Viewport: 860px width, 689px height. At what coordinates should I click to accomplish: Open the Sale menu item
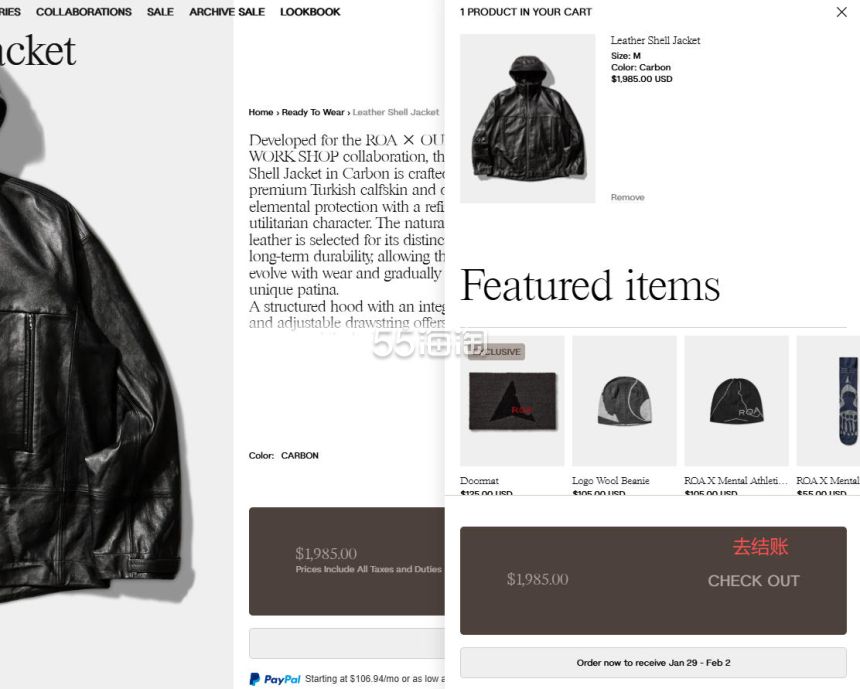click(160, 12)
